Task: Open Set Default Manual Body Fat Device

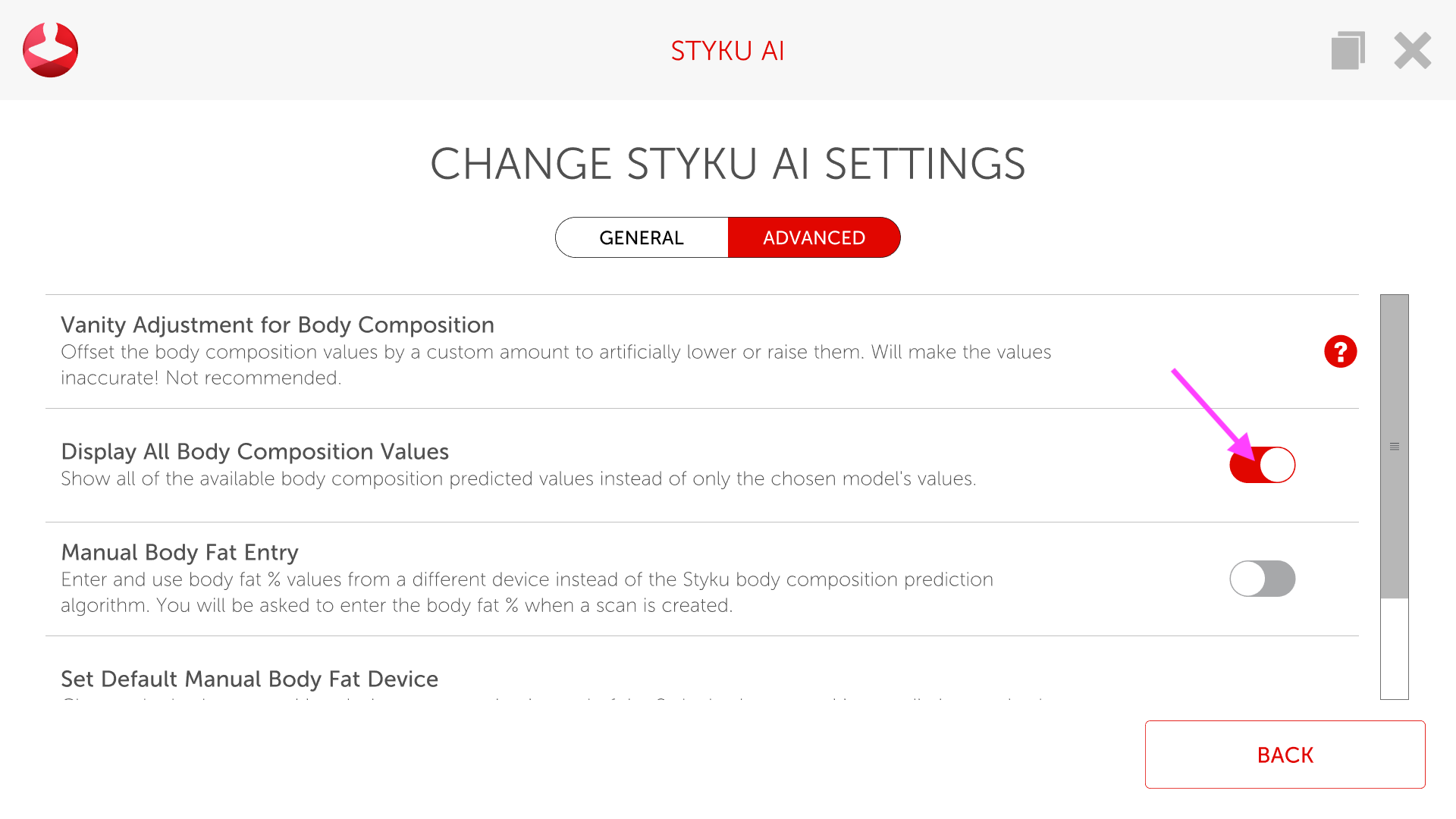Action: (x=249, y=679)
